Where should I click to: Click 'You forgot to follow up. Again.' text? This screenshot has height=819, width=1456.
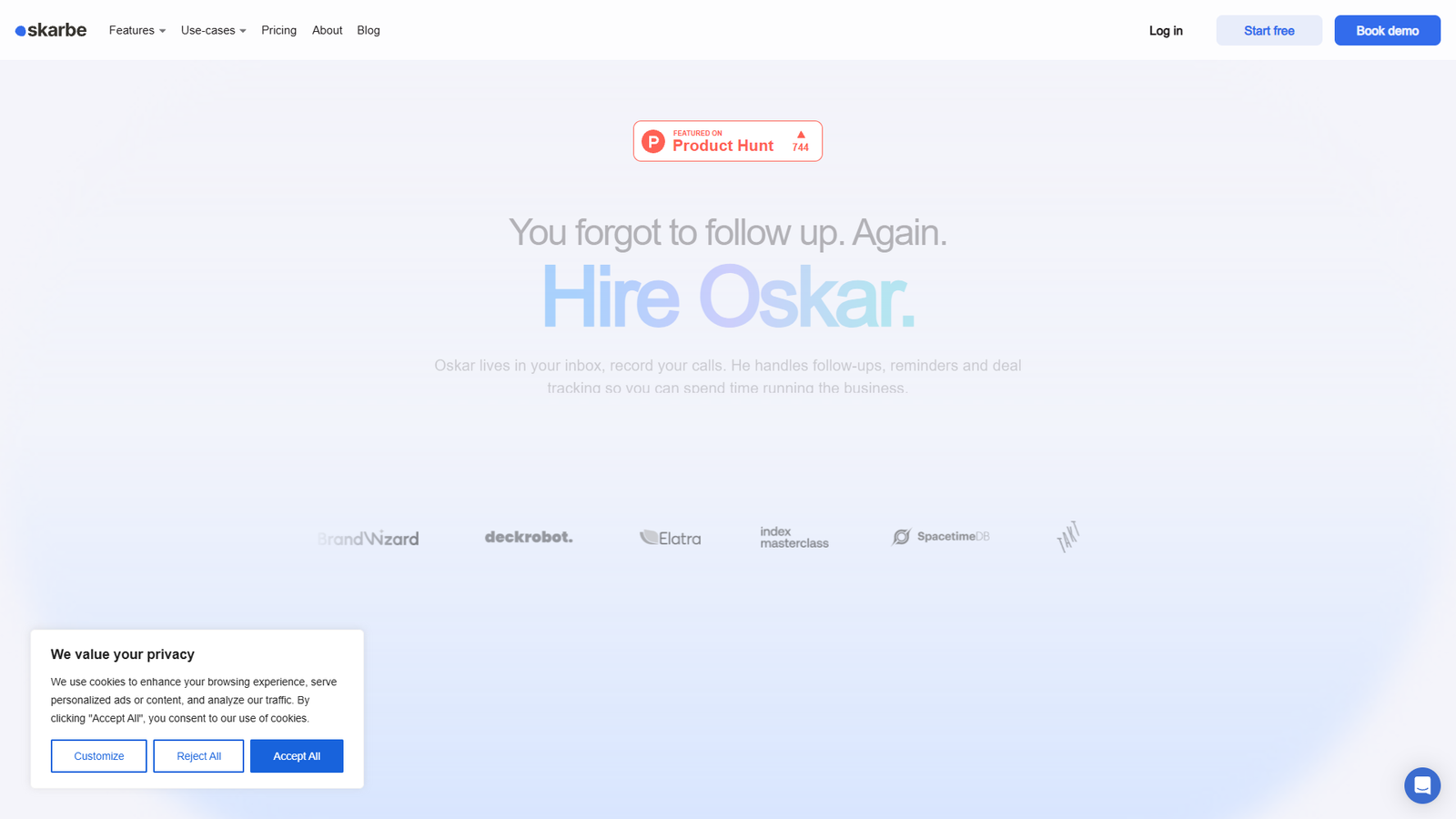pyautogui.click(x=728, y=232)
